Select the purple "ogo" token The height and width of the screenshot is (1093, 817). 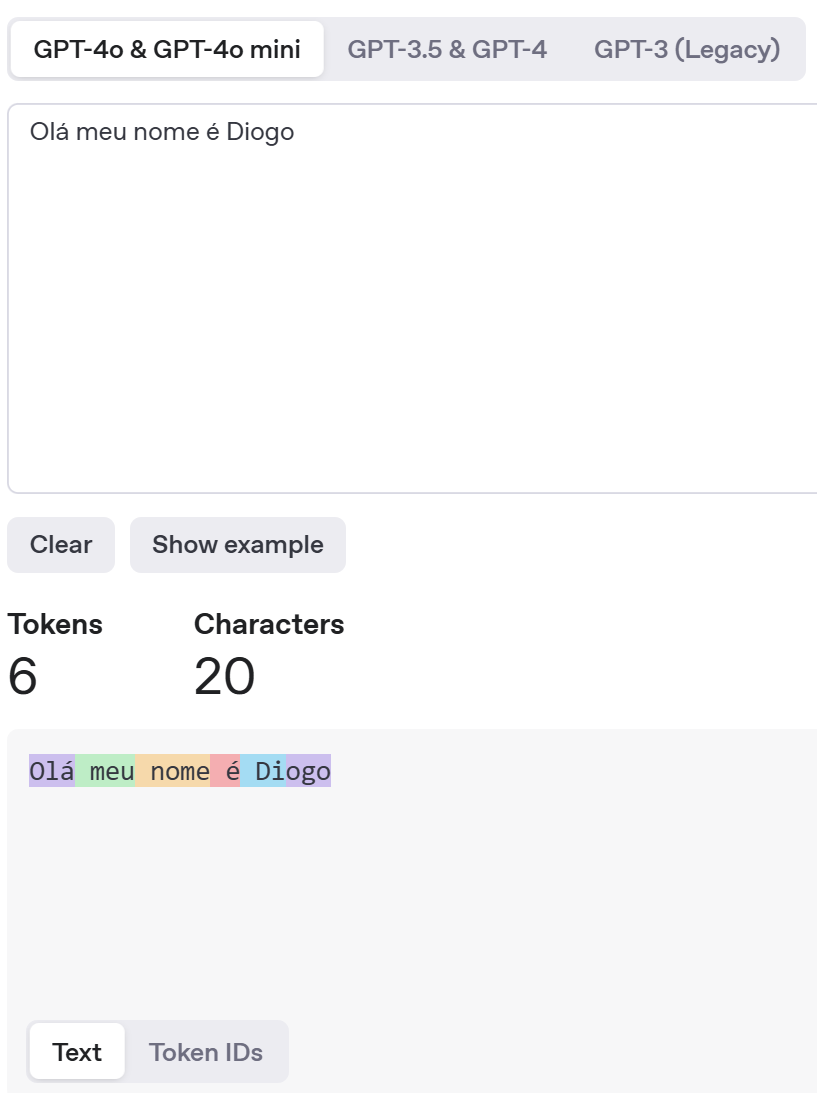308,772
